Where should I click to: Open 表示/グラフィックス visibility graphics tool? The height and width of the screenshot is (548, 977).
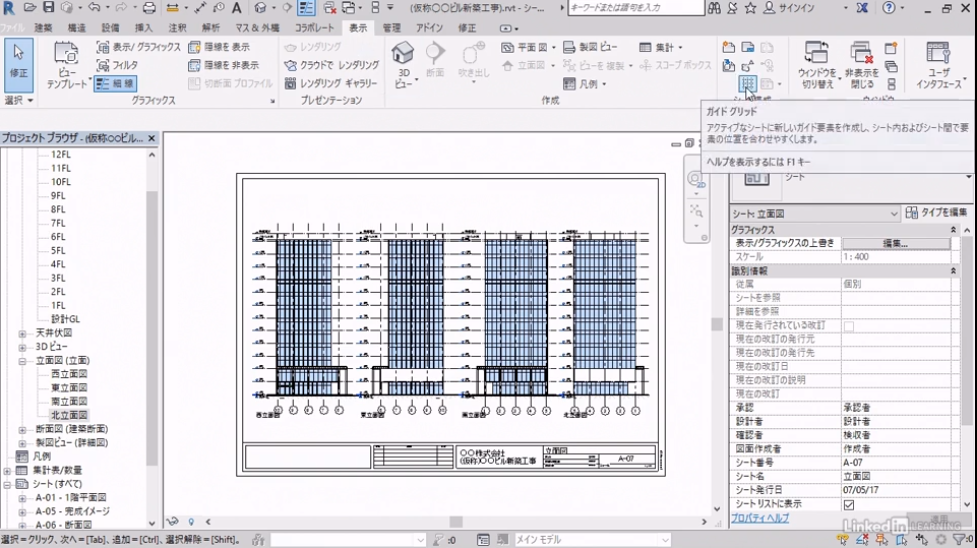click(139, 47)
